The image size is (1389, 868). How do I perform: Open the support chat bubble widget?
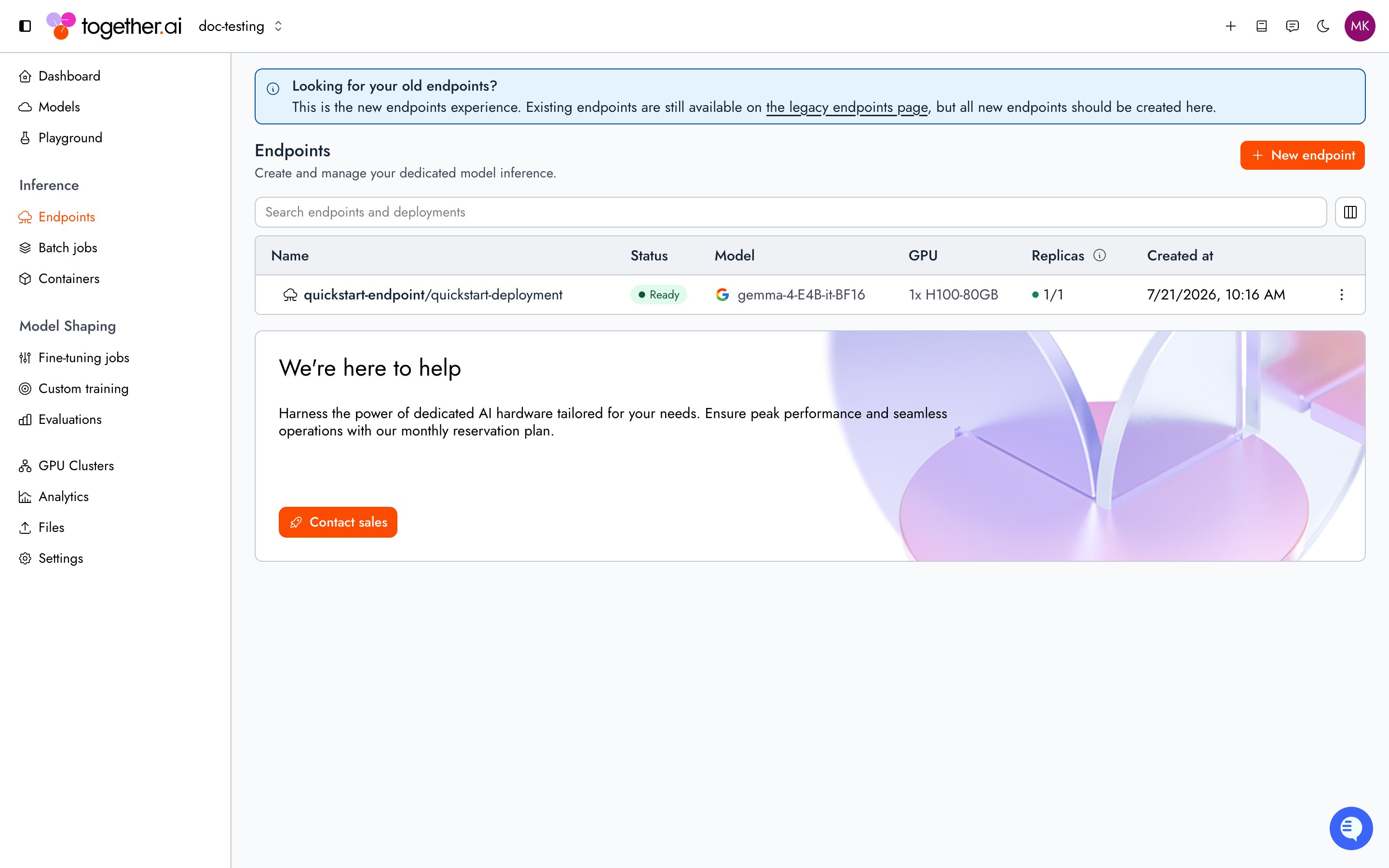tap(1351, 828)
